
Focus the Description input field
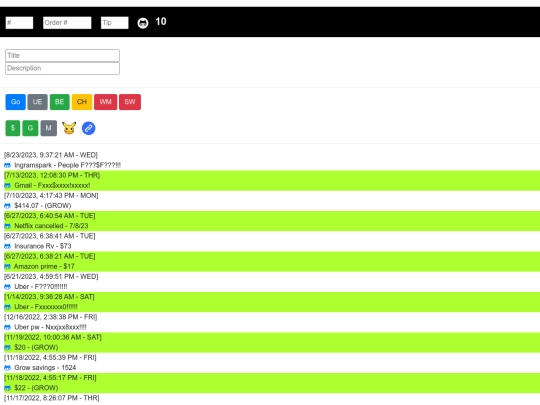click(x=62, y=68)
